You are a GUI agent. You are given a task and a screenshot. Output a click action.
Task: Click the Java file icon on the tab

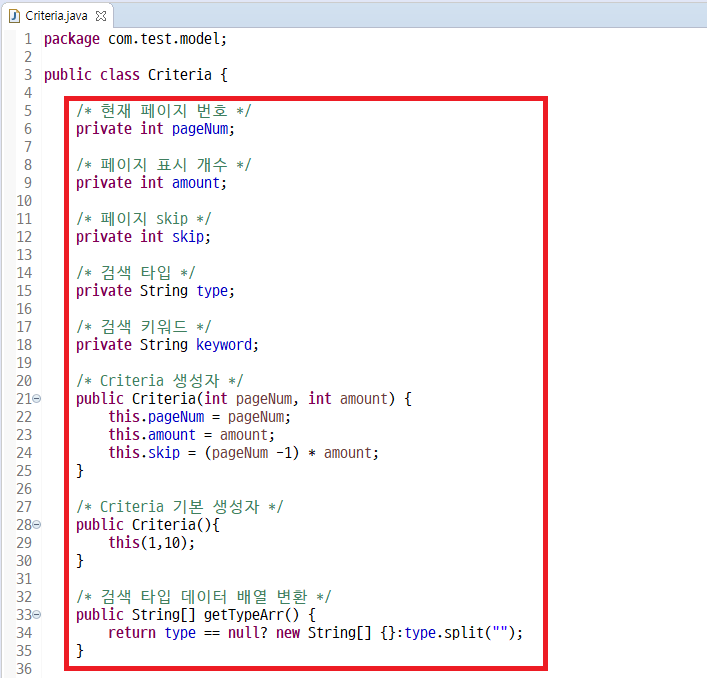pyautogui.click(x=14, y=16)
